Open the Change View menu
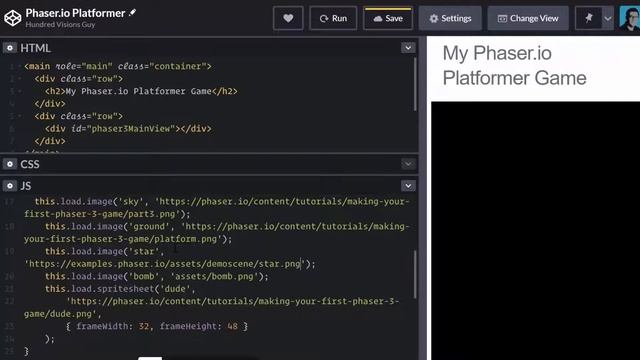This screenshot has width=640, height=360. coord(528,18)
